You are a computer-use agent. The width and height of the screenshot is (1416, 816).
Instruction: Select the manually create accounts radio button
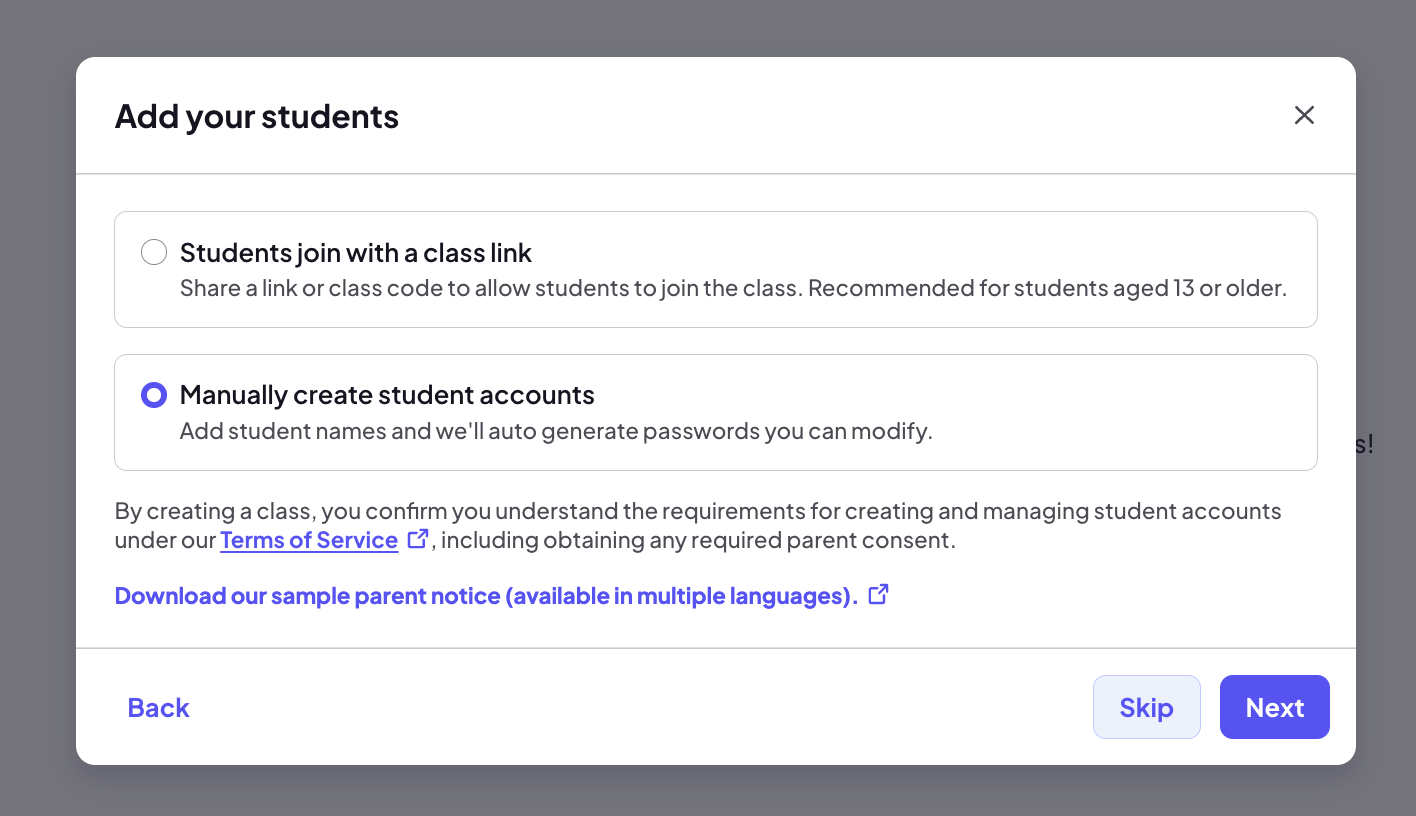tap(154, 395)
